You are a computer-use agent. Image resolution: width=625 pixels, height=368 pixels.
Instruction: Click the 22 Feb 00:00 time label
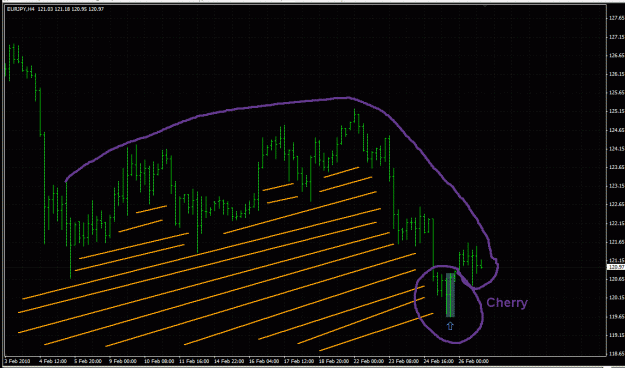click(x=369, y=361)
